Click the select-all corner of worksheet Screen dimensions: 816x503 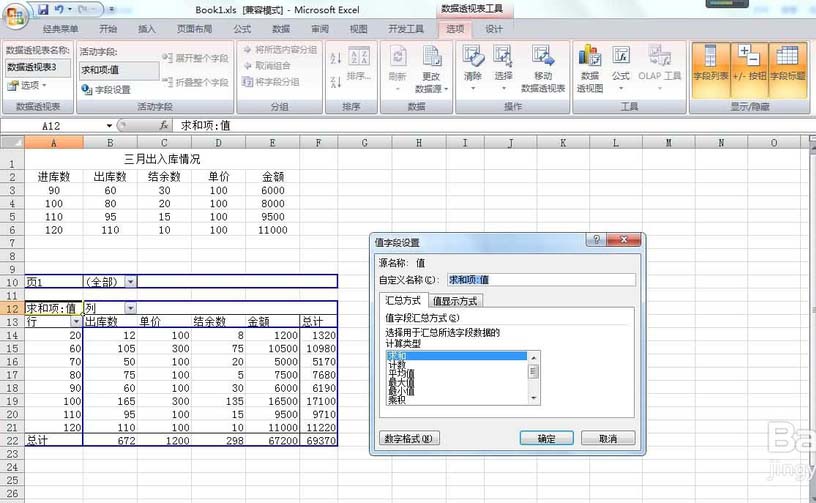12,142
